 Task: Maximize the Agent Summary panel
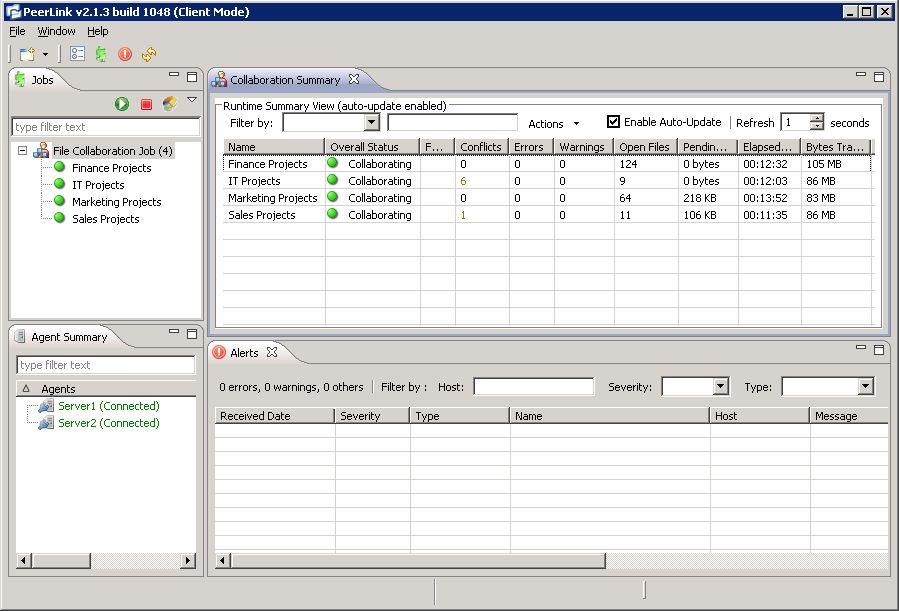pyautogui.click(x=192, y=334)
